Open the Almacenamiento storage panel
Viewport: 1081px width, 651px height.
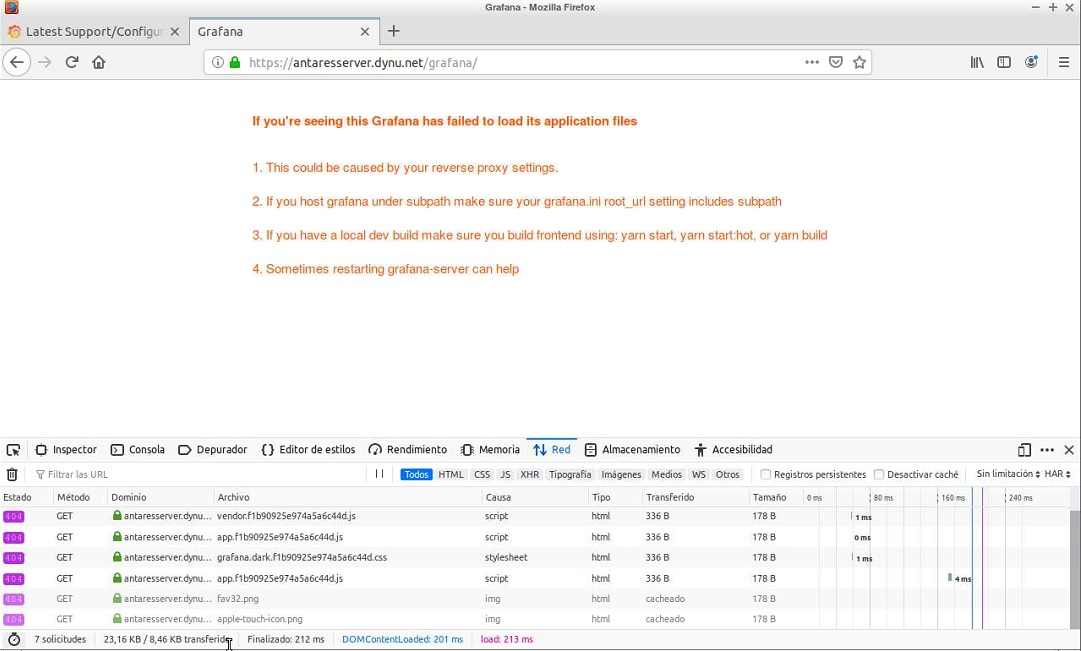632,450
